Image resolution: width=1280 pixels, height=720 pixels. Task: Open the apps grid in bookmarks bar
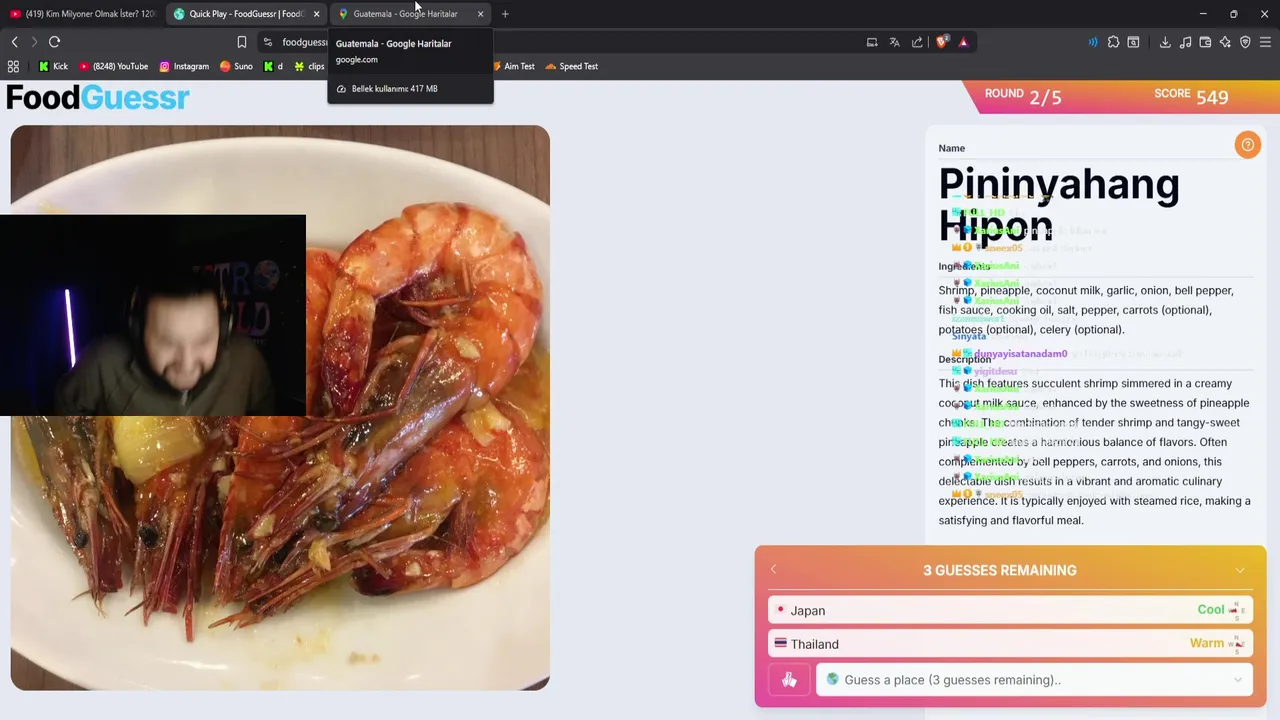point(13,67)
